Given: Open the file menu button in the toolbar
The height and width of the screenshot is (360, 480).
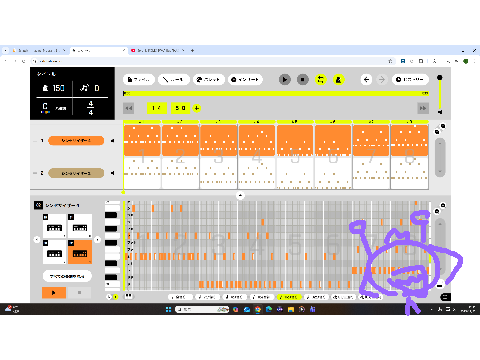Looking at the screenshot, I should (x=139, y=80).
